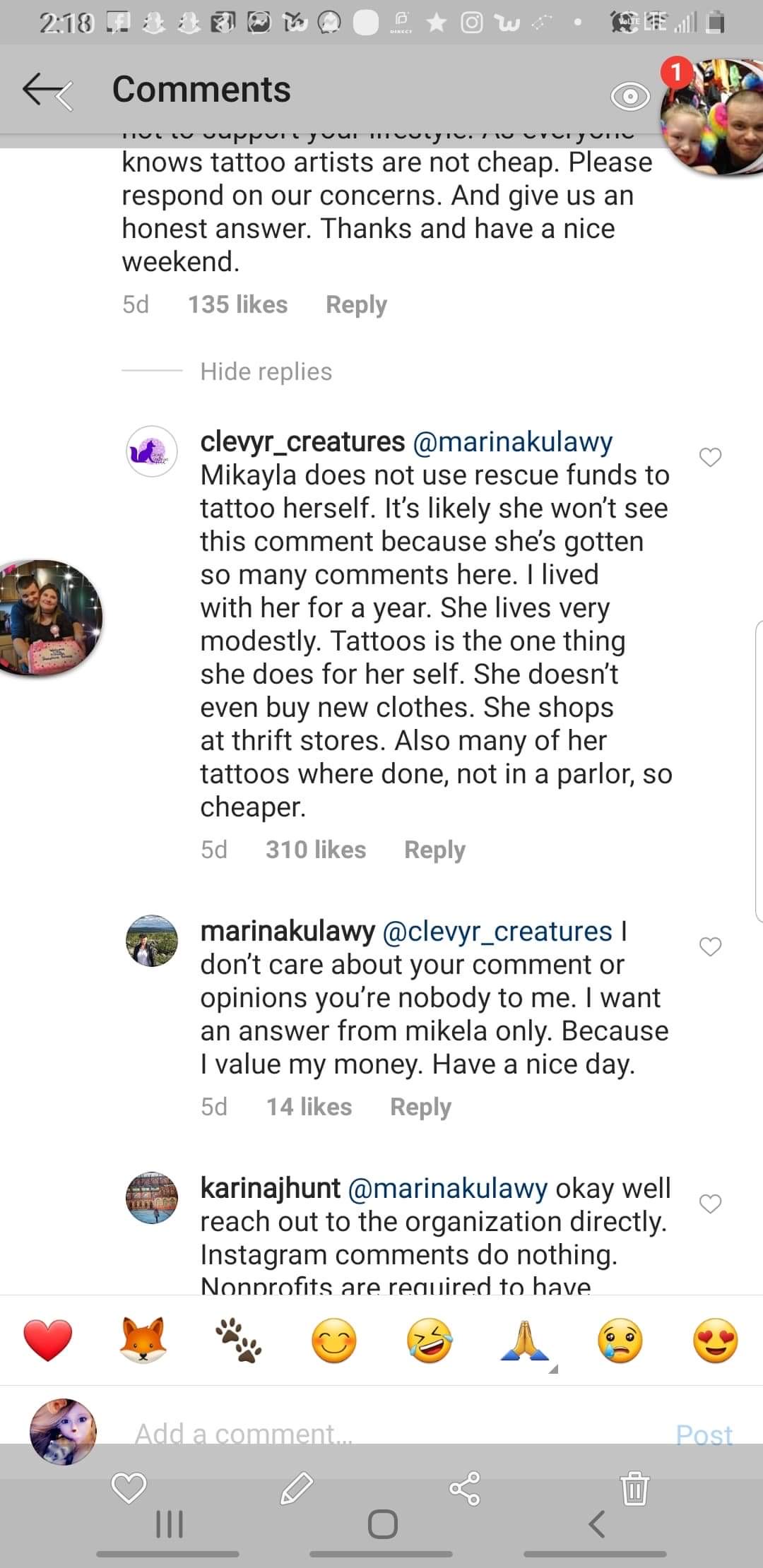Reply to the 135 likes comment
763x1568 pixels.
point(356,305)
